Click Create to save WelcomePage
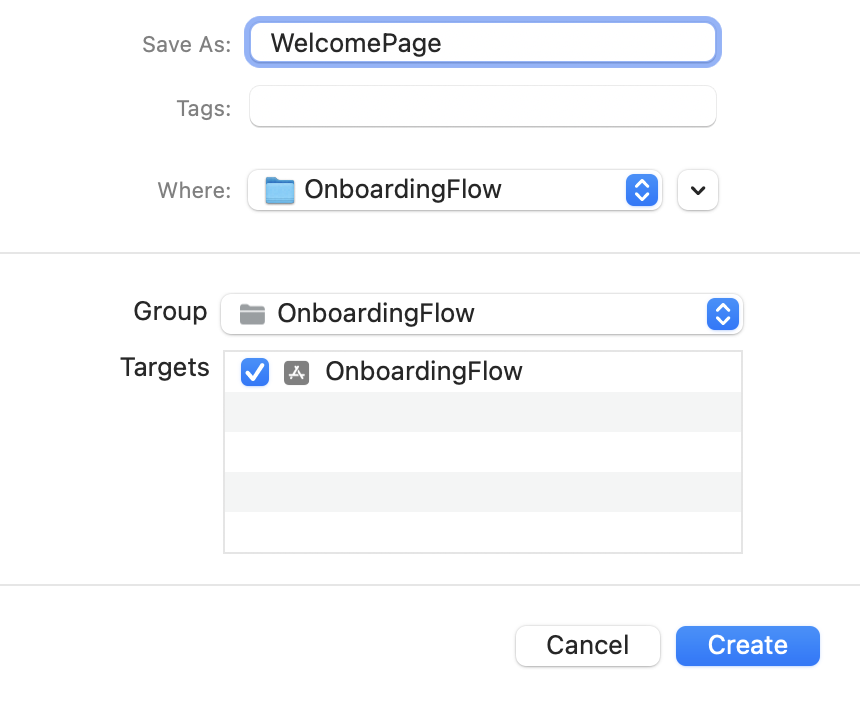This screenshot has height=706, width=860. pyautogui.click(x=747, y=645)
